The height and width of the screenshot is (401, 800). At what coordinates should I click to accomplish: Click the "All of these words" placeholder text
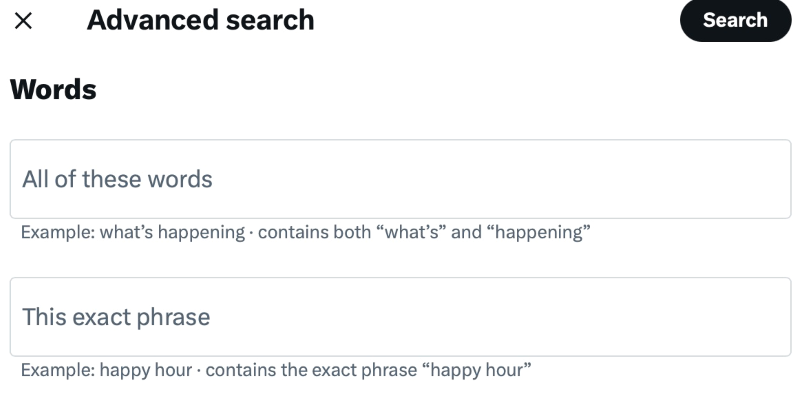118,179
